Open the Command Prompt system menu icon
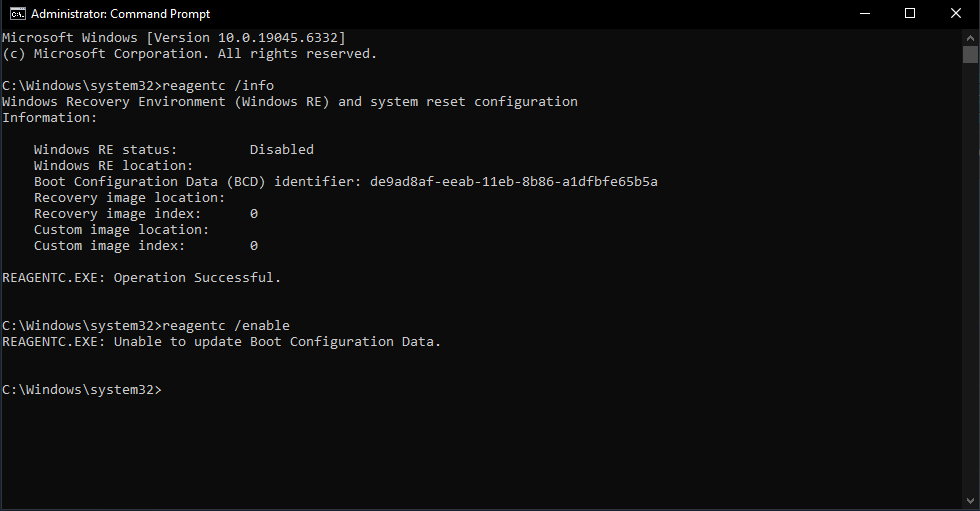Screen dimensions: 980x511 (18, 14)
